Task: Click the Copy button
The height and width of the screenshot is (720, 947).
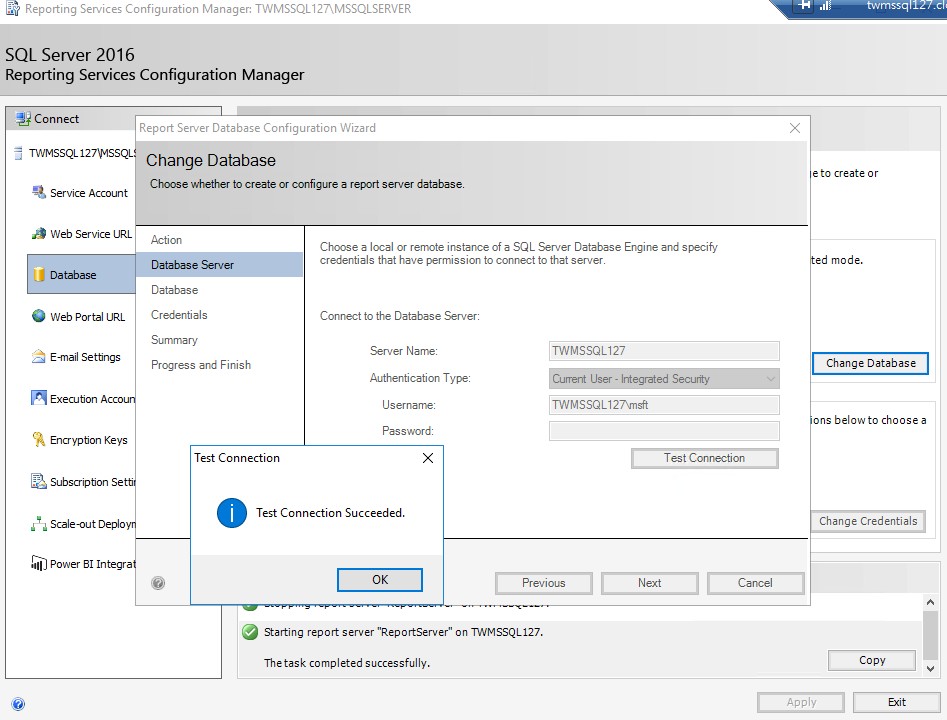Action: pos(872,660)
